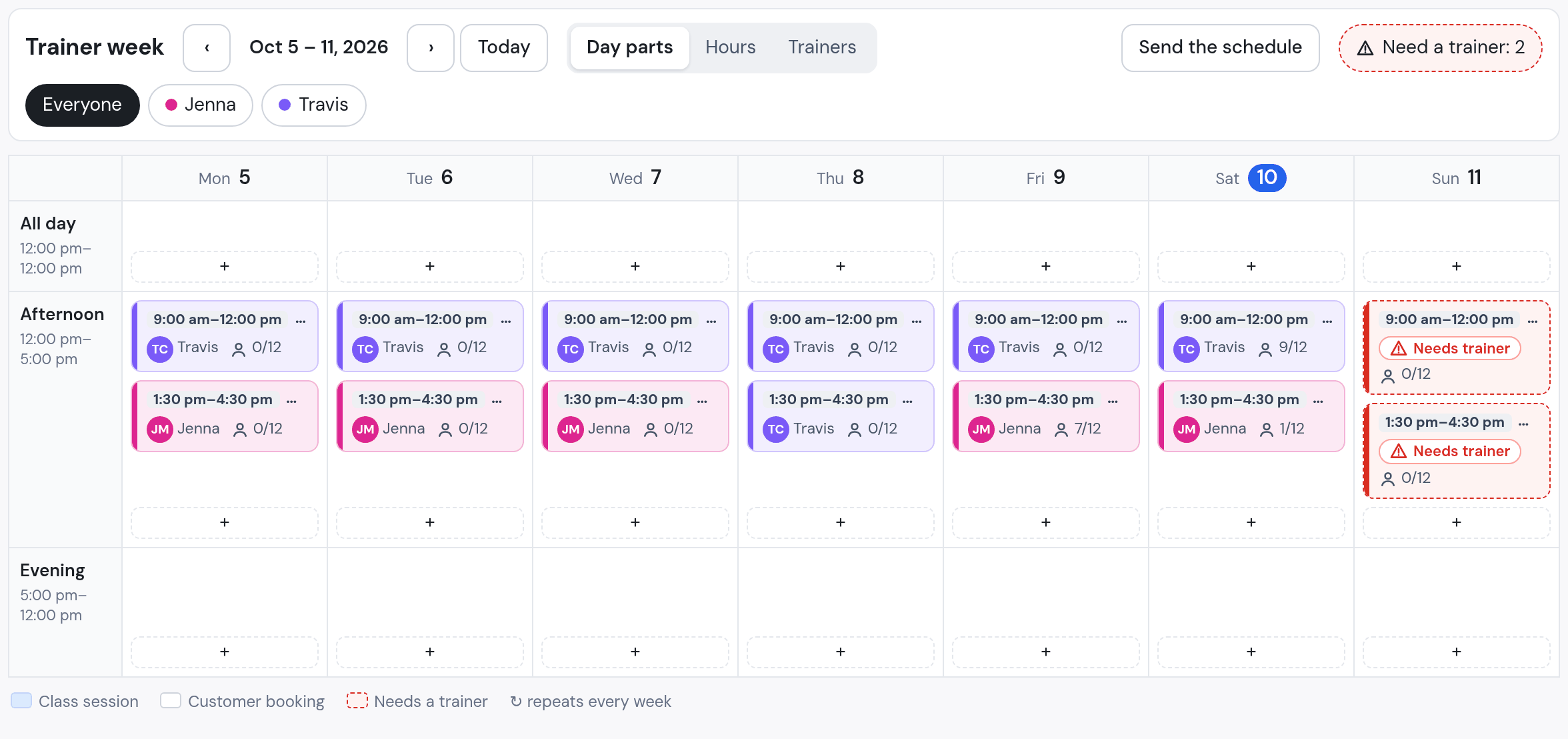Click attendee count 1/12 on Saturday Jenna session
Screen dimensions: 1568x739
pos(1282,429)
